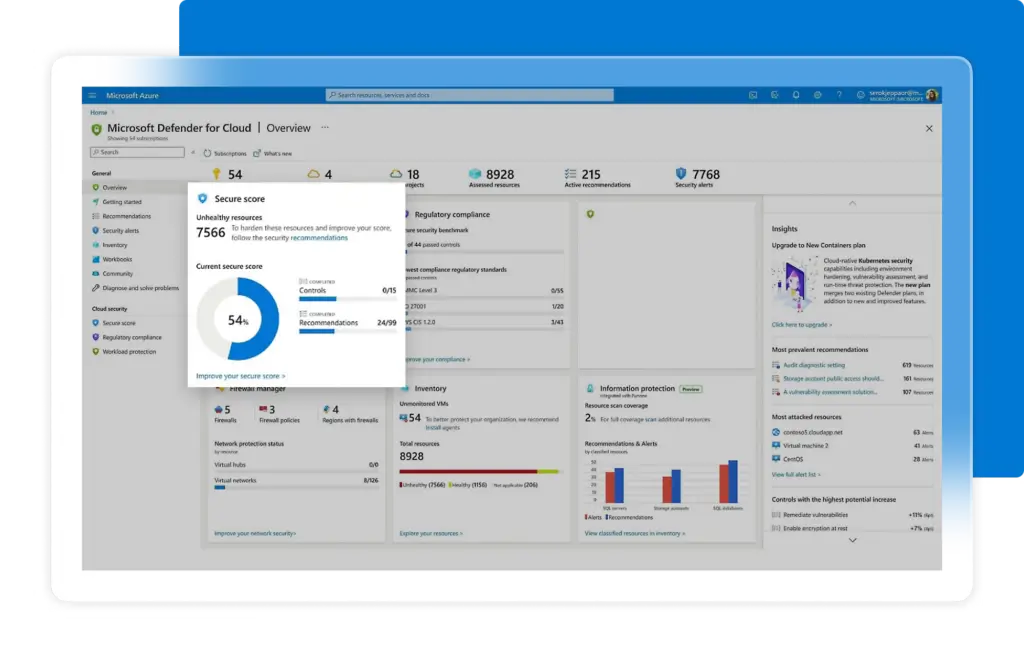Image resolution: width=1024 pixels, height=657 pixels.
Task: Click the Controls 0/15 progress bar
Action: click(x=347, y=299)
